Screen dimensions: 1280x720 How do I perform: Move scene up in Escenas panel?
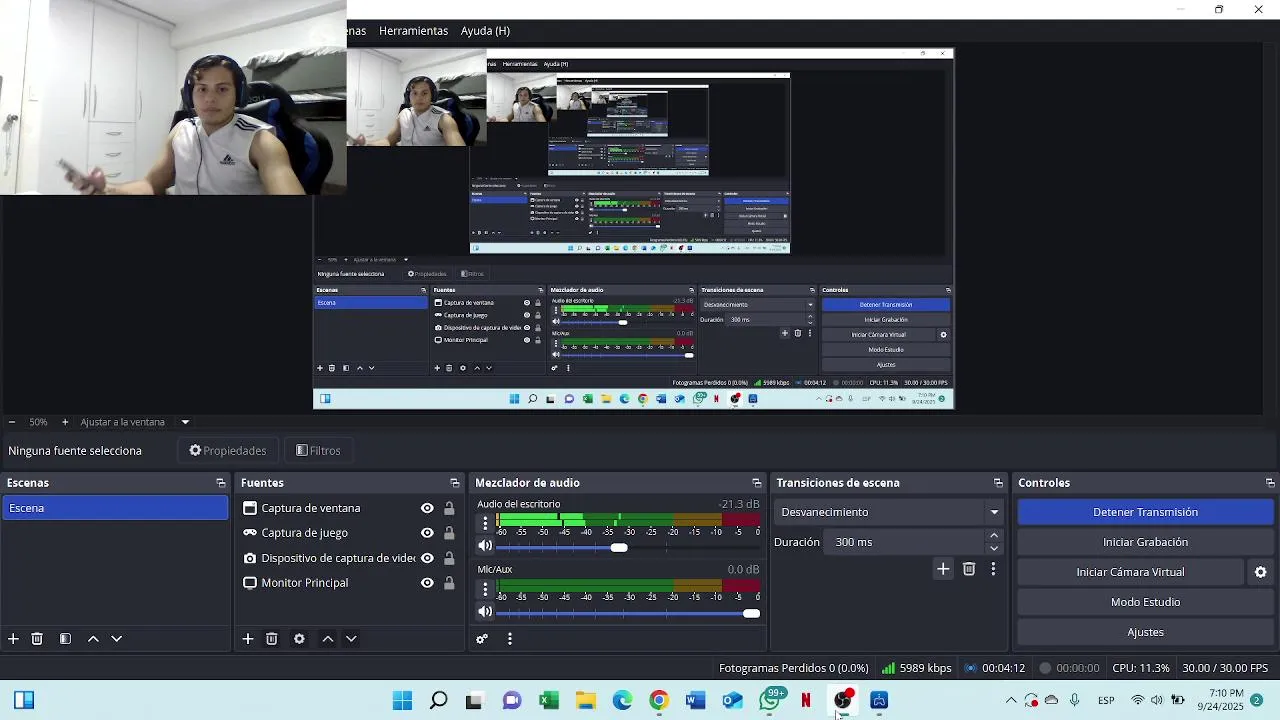pyautogui.click(x=93, y=639)
